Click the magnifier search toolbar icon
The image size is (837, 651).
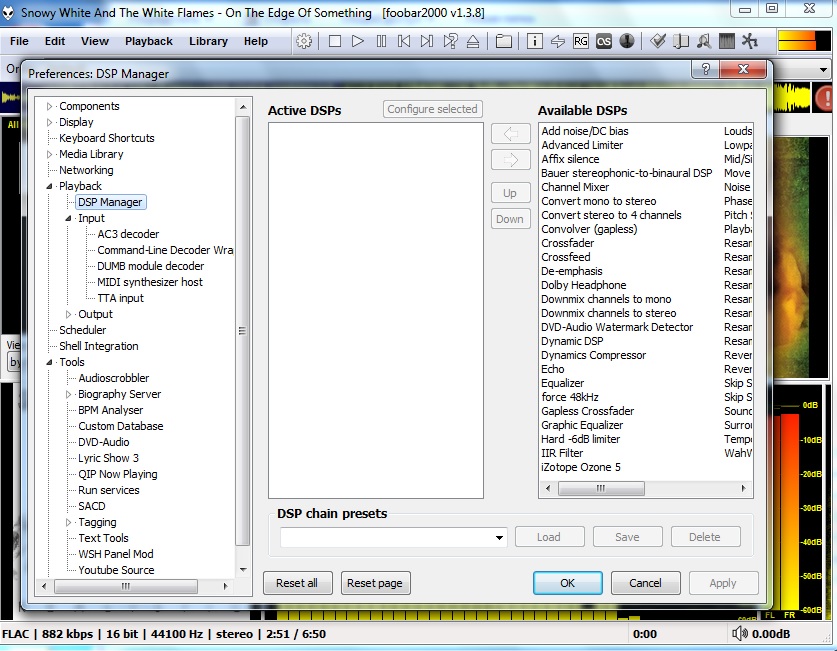(x=704, y=41)
